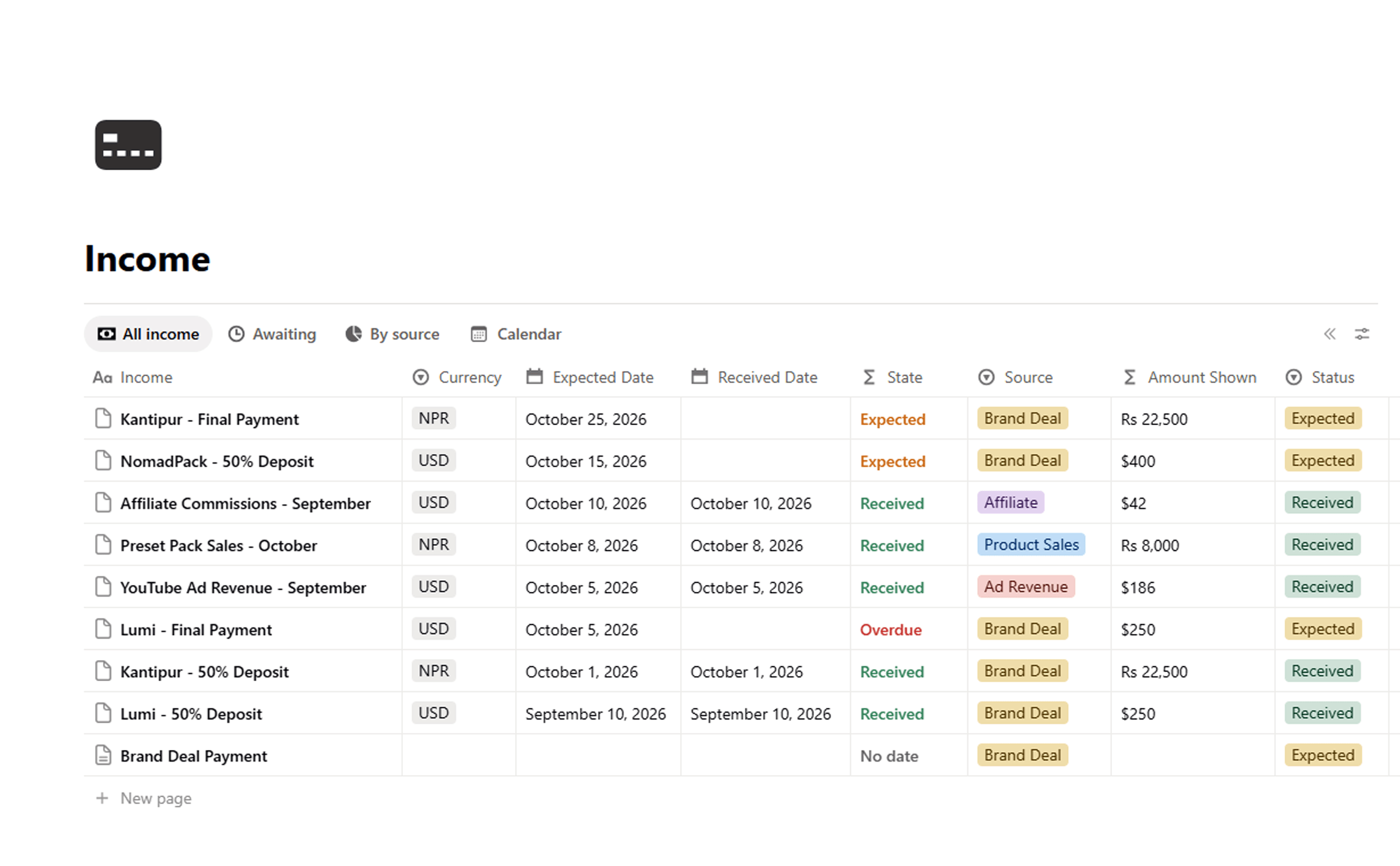
Task: Click Overdue state in Lumi - Final Payment row
Action: pyautogui.click(x=891, y=630)
